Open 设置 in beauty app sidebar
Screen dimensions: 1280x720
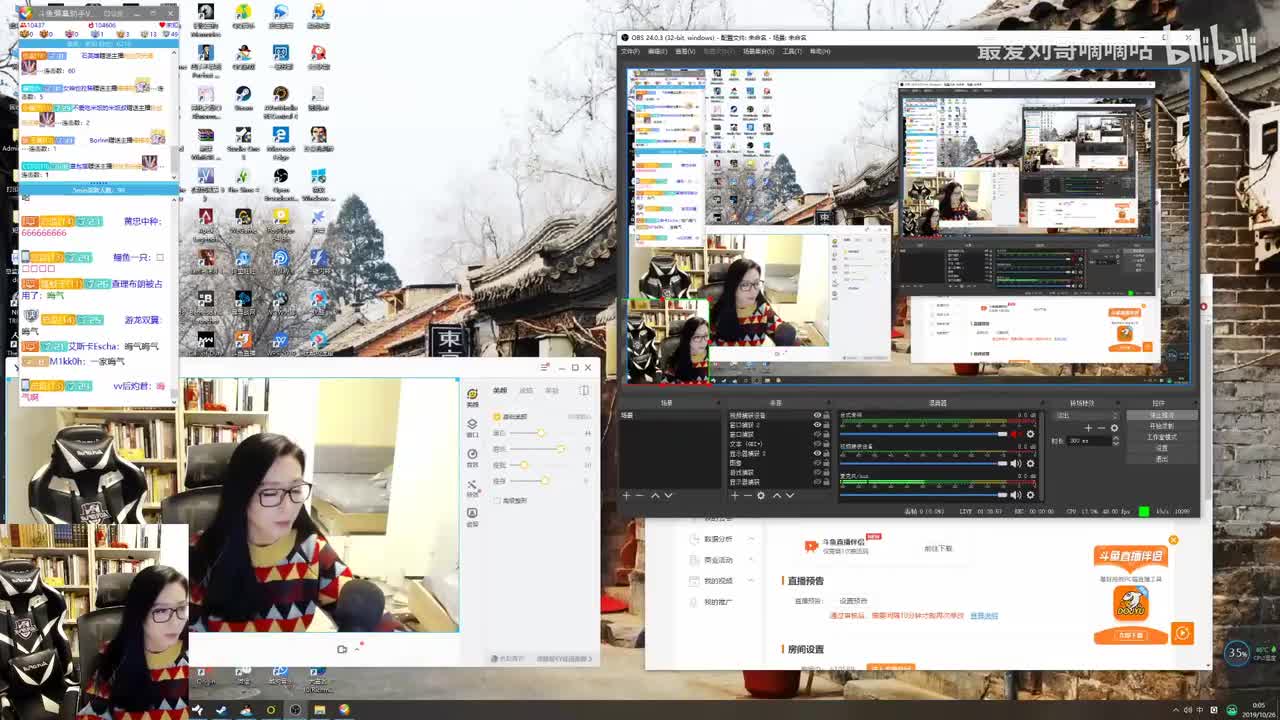[473, 517]
